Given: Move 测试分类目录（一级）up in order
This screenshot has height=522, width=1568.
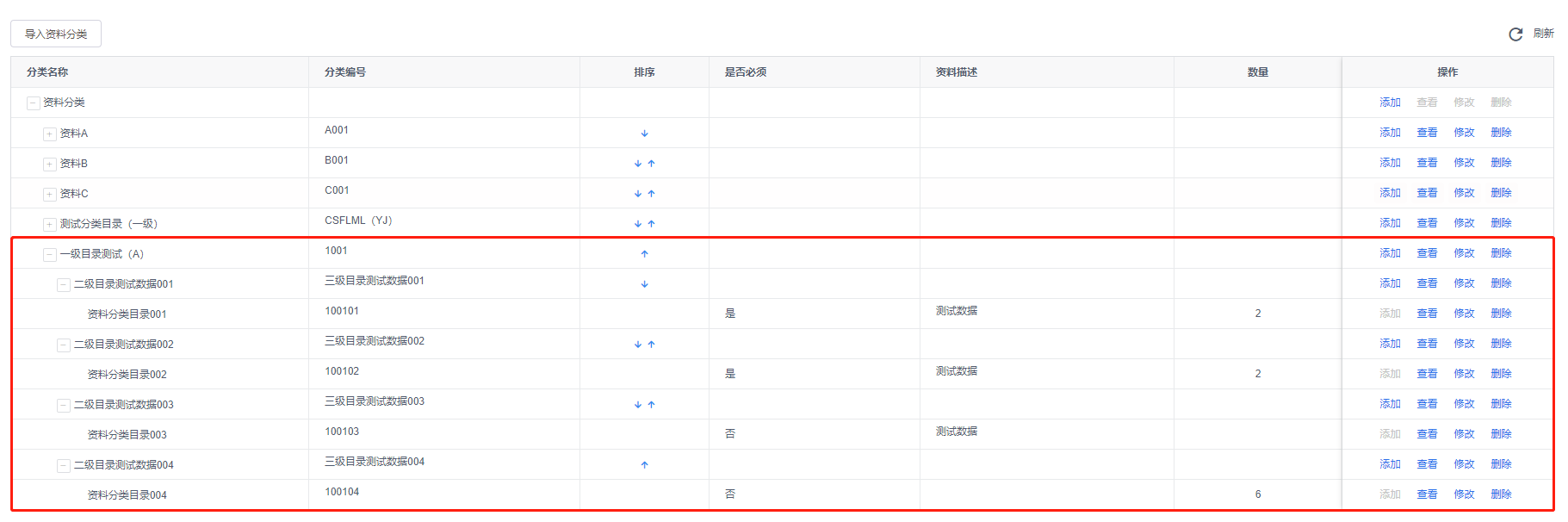Looking at the screenshot, I should [x=651, y=224].
